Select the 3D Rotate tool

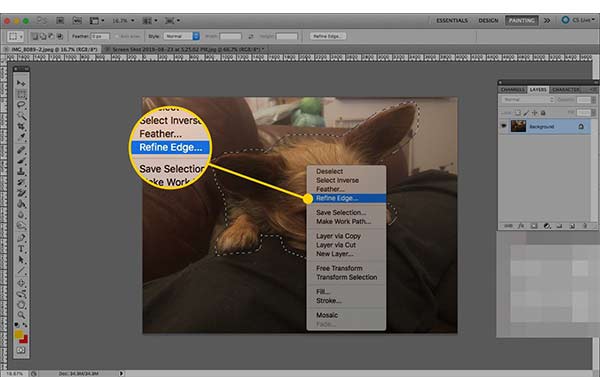(x=21, y=283)
